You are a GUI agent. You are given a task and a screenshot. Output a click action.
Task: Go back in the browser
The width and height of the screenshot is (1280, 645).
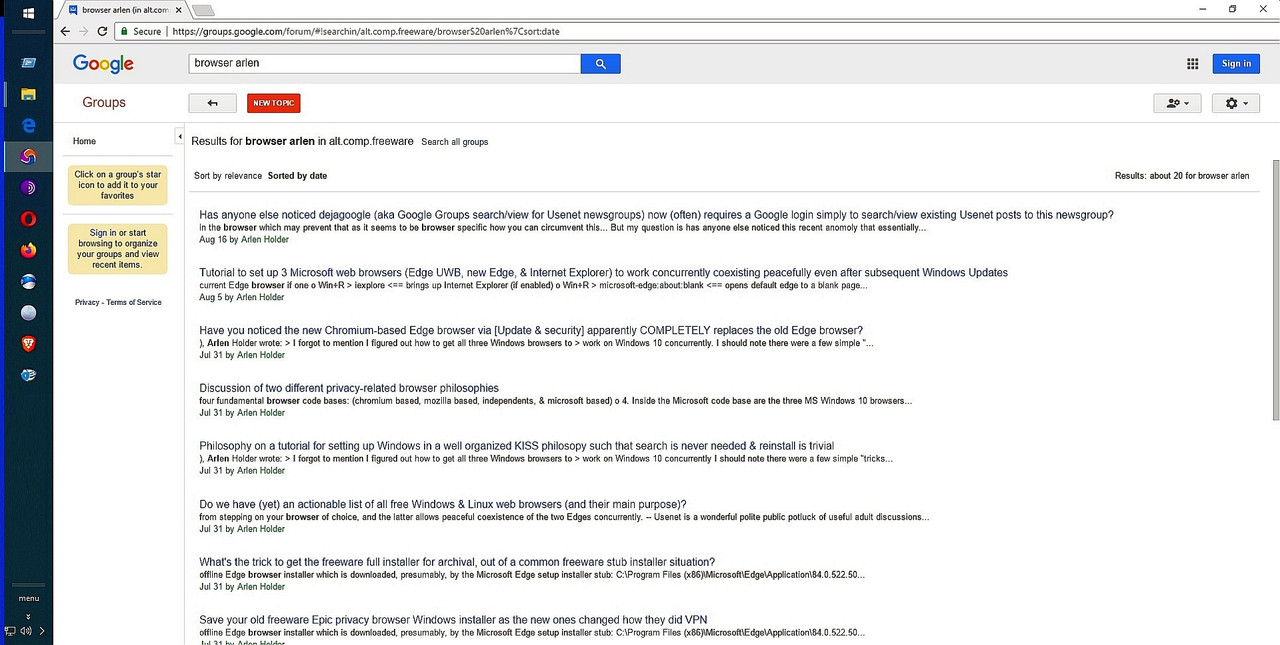pos(65,31)
